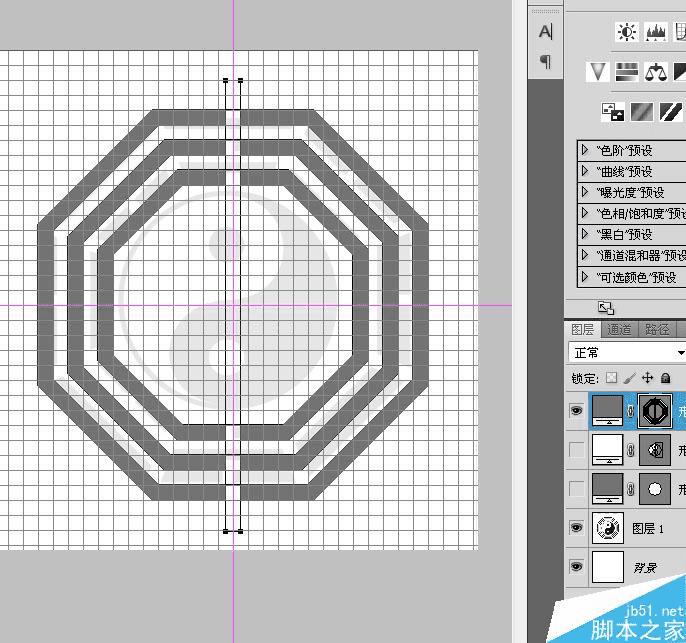Click the bottom-left anchor point of the rectangle path
The height and width of the screenshot is (643, 686).
click(x=226, y=531)
